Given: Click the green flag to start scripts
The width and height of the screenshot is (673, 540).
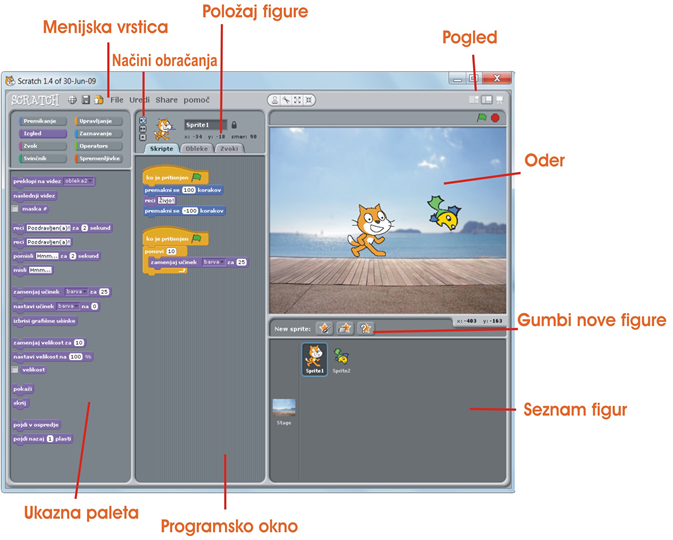Looking at the screenshot, I should [480, 117].
